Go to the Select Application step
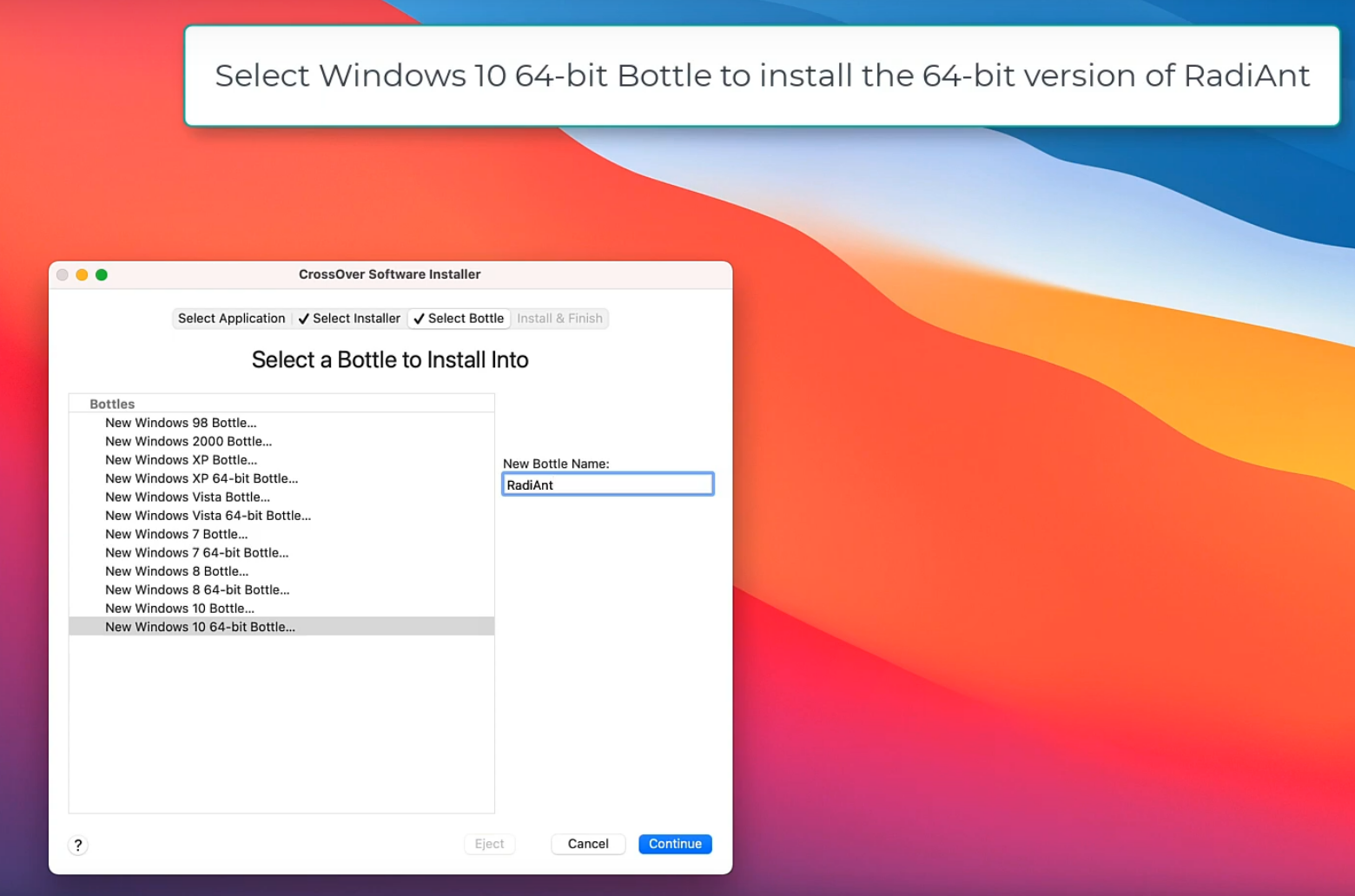 tap(231, 319)
